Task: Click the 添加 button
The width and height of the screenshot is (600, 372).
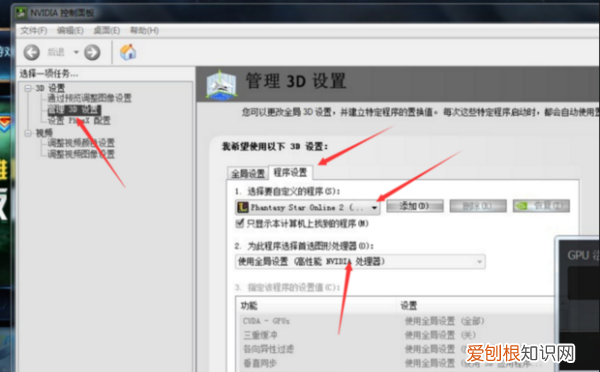Action: coord(415,206)
